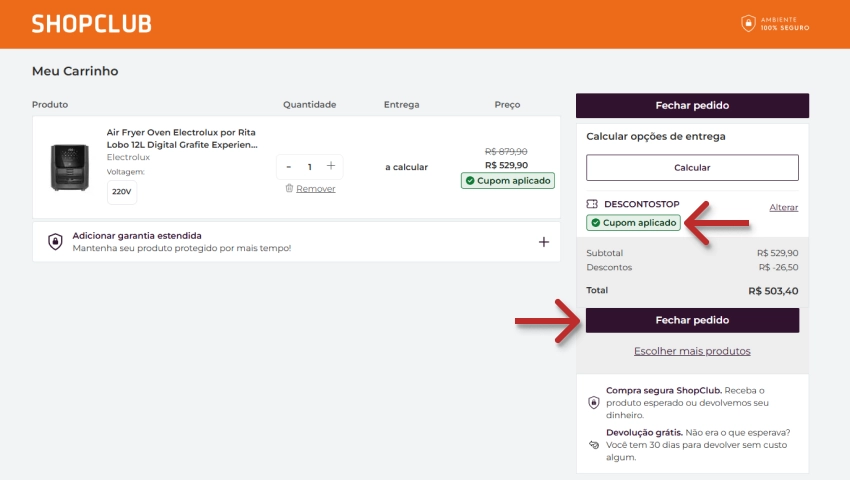Open the Air Fryer Oven Electrolux title
Viewport: 850px width, 480px height.
pyautogui.click(x=182, y=138)
